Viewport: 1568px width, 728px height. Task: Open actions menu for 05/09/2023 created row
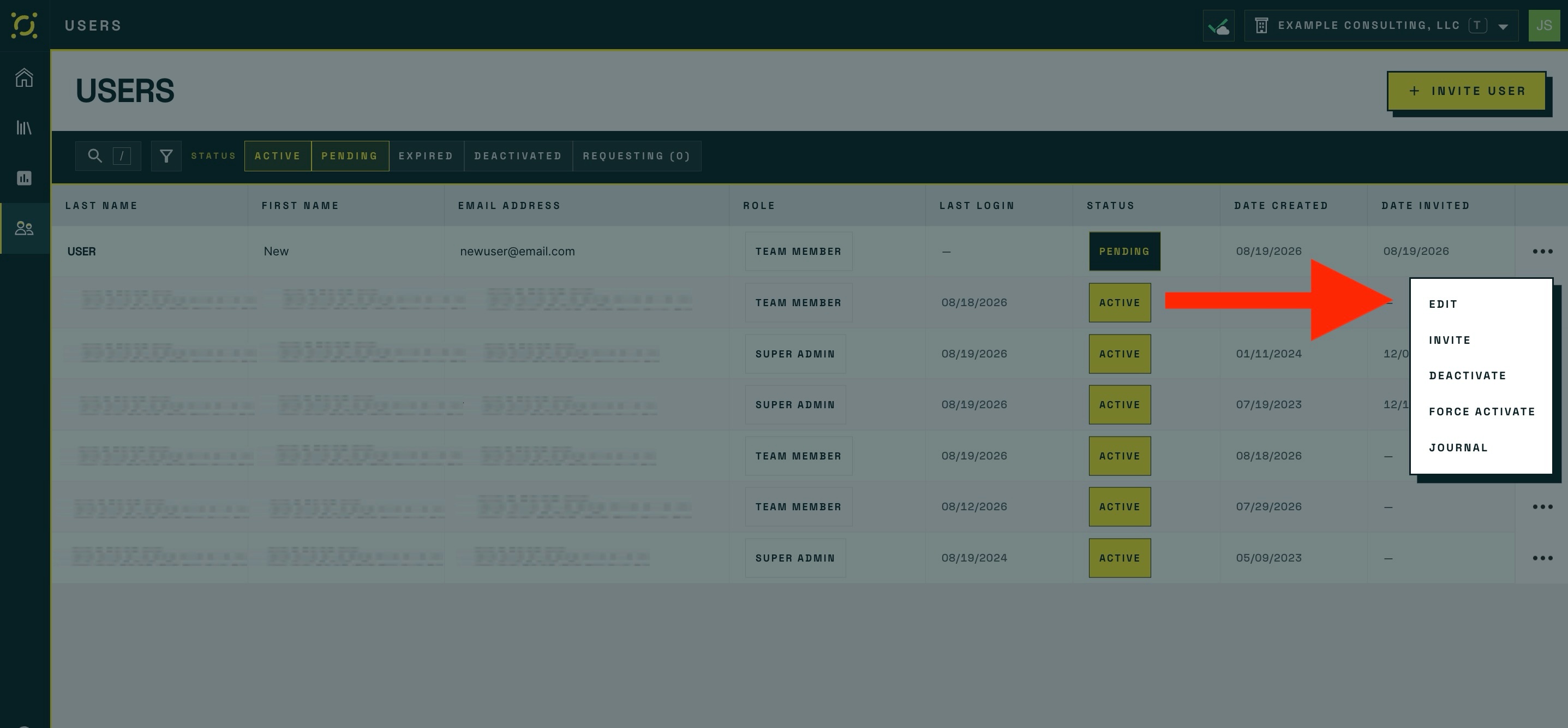1542,558
